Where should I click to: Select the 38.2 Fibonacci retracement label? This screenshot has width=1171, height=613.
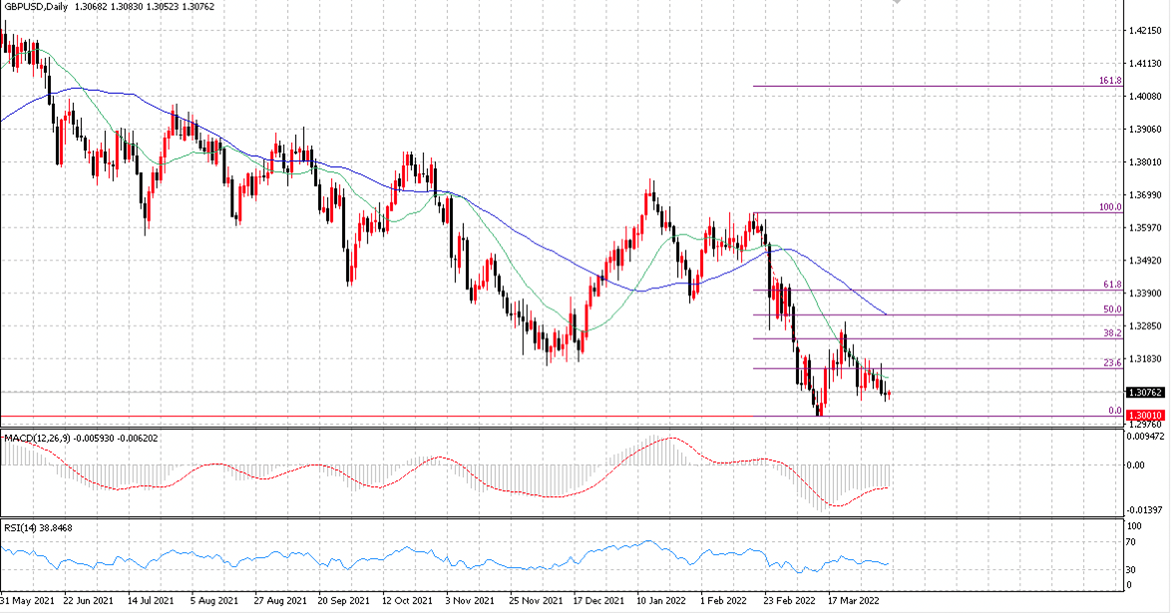1113,333
